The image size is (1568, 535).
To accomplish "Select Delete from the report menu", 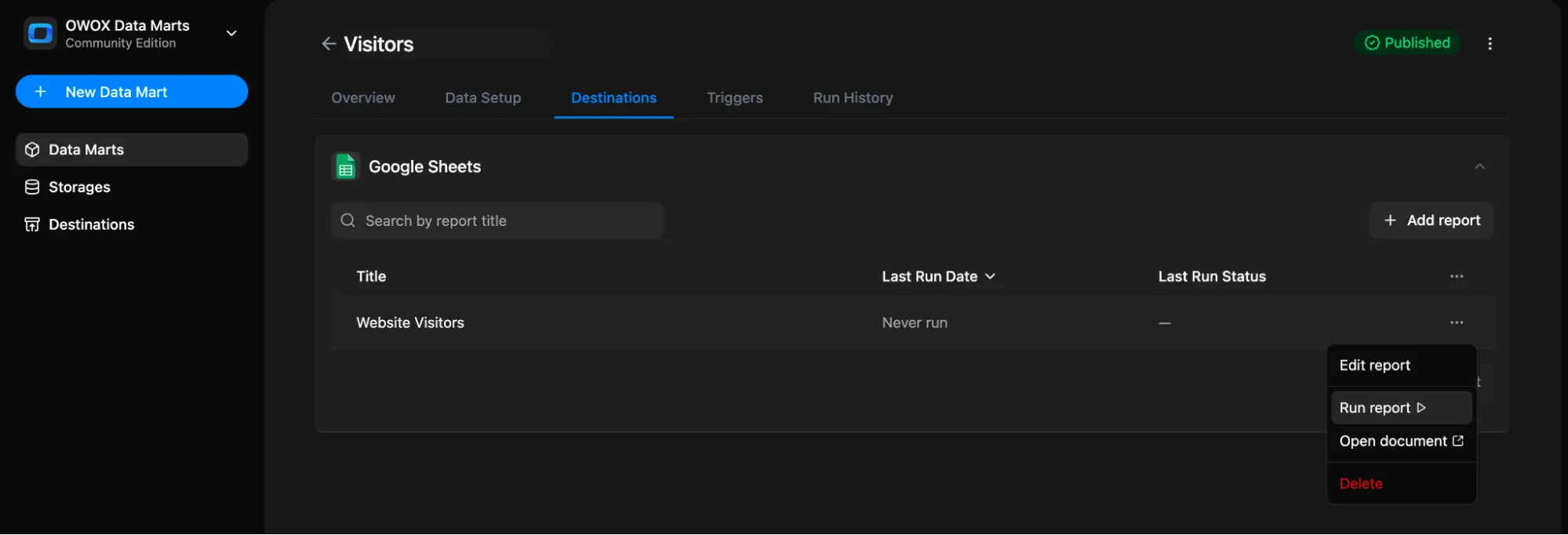I will click(x=1361, y=484).
